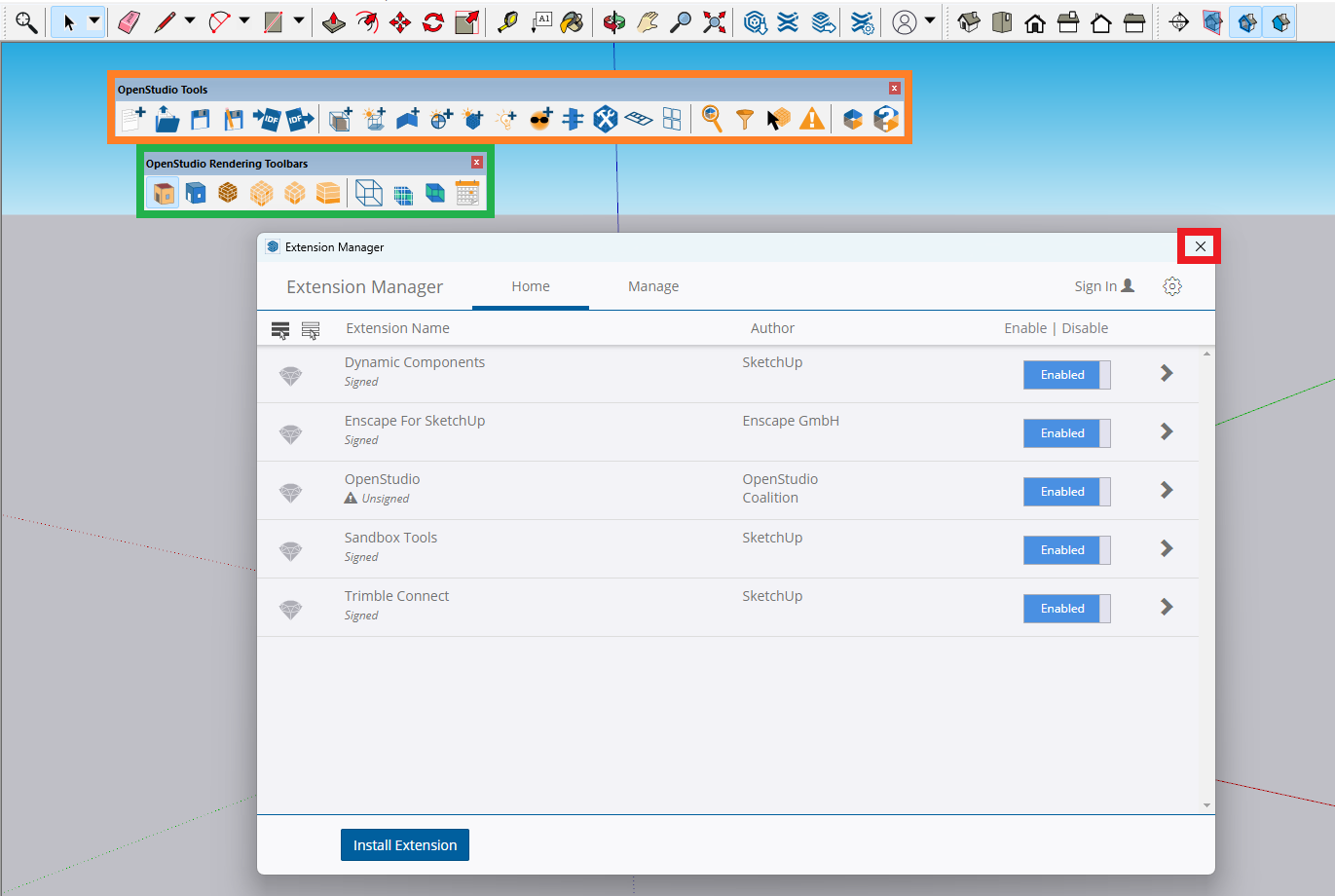Select the Tape Measure tool

tap(507, 21)
